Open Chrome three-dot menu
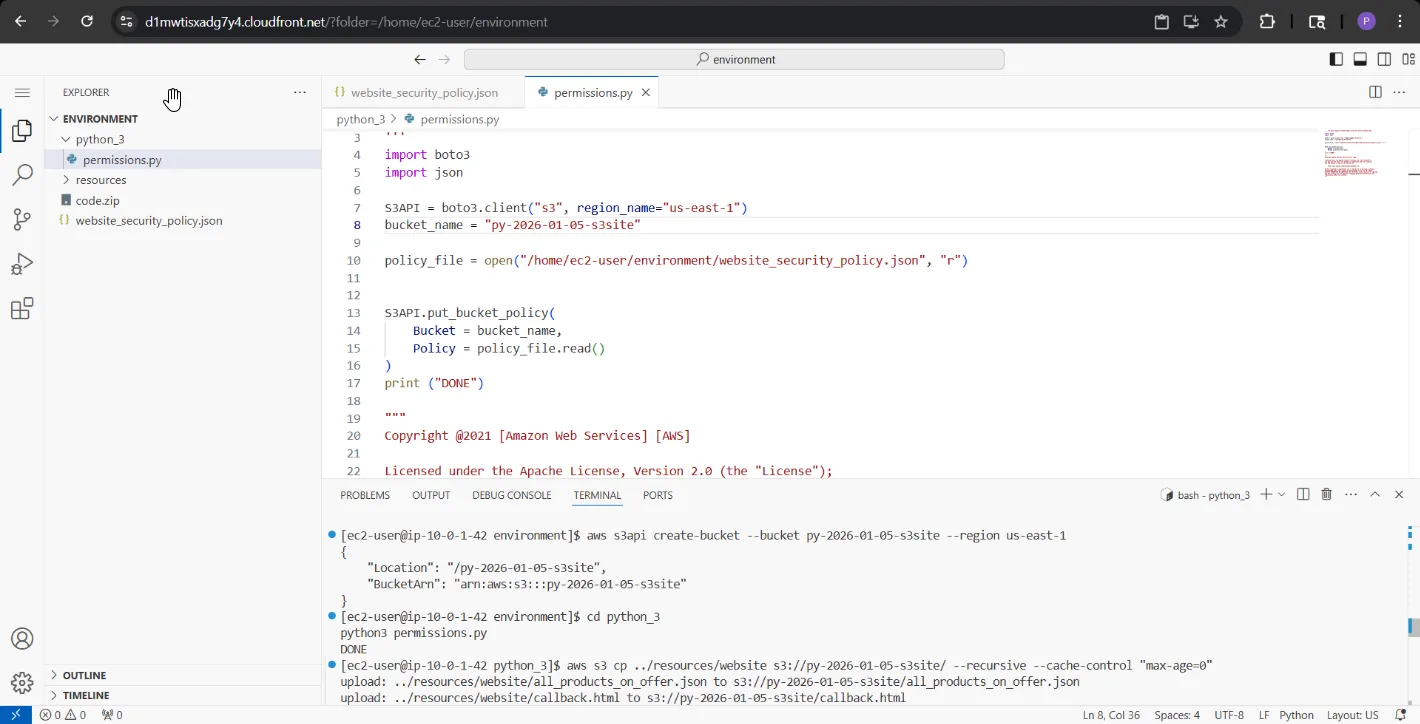Screen dimensions: 1420x724 (1399, 21)
